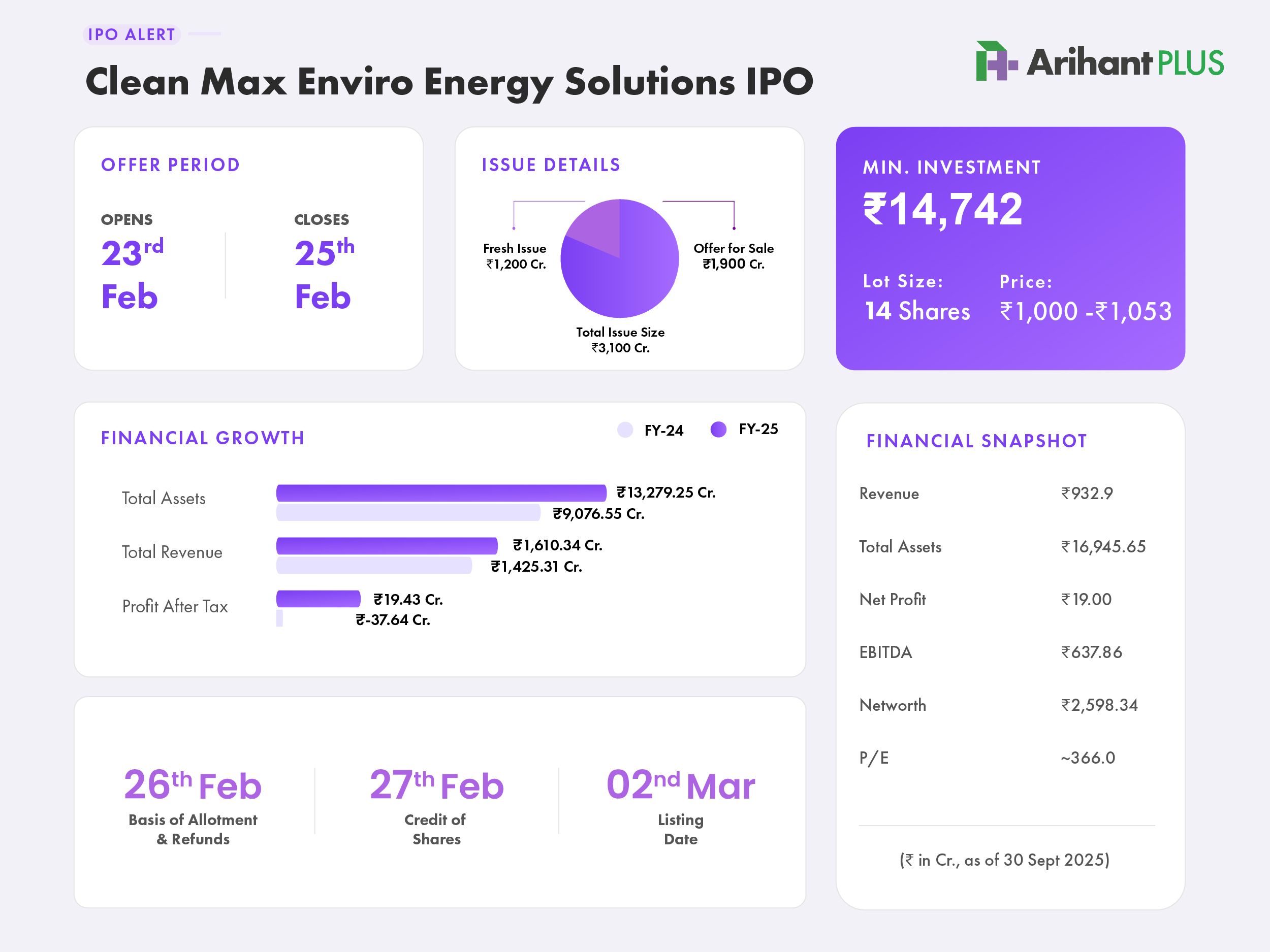Click the Clean Max Enviro Energy Solutions IPO title
The image size is (1270, 952).
tap(450, 81)
